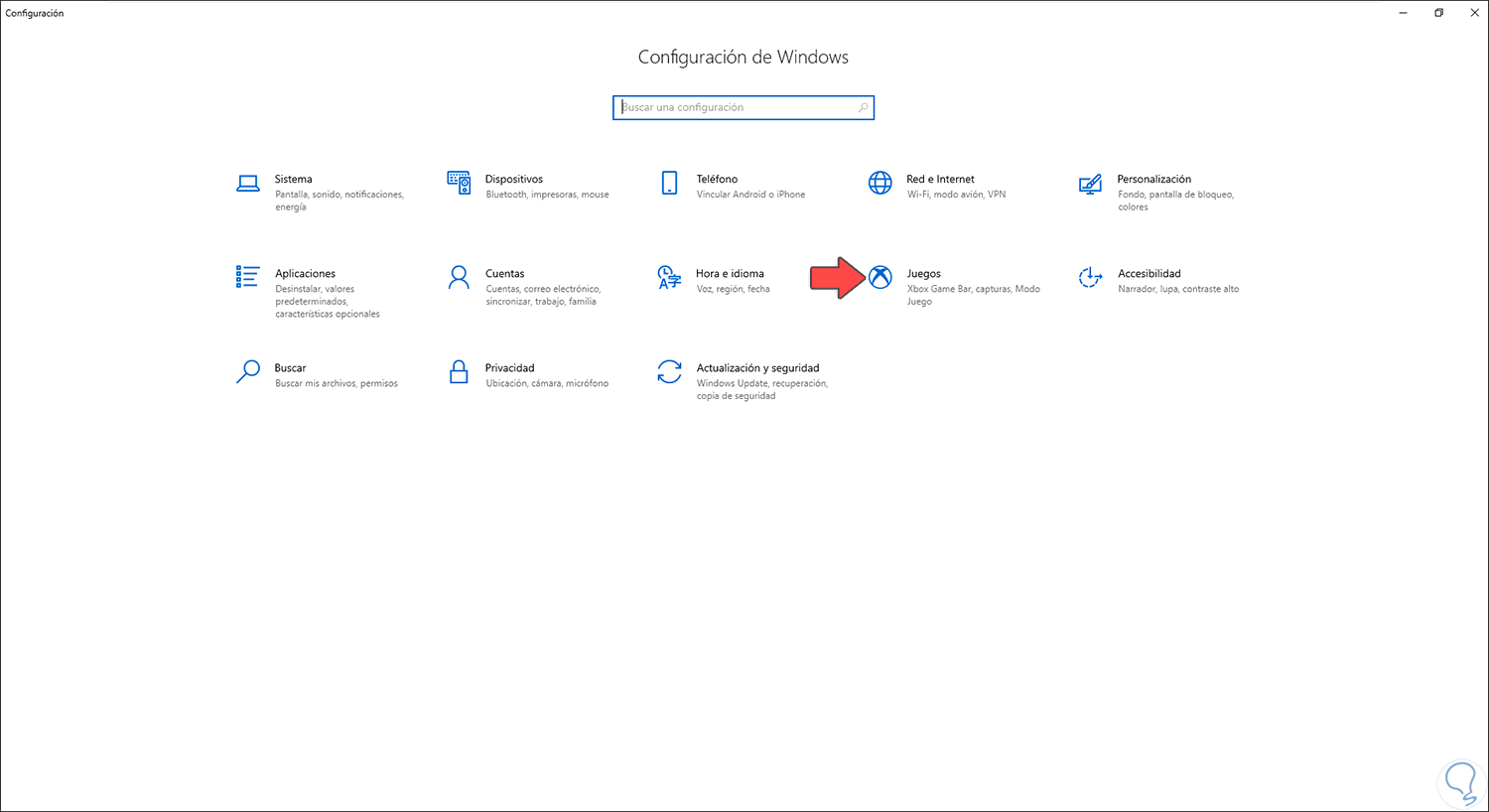Click the Juegos Xbox icon
Image resolution: width=1489 pixels, height=812 pixels.
880,277
